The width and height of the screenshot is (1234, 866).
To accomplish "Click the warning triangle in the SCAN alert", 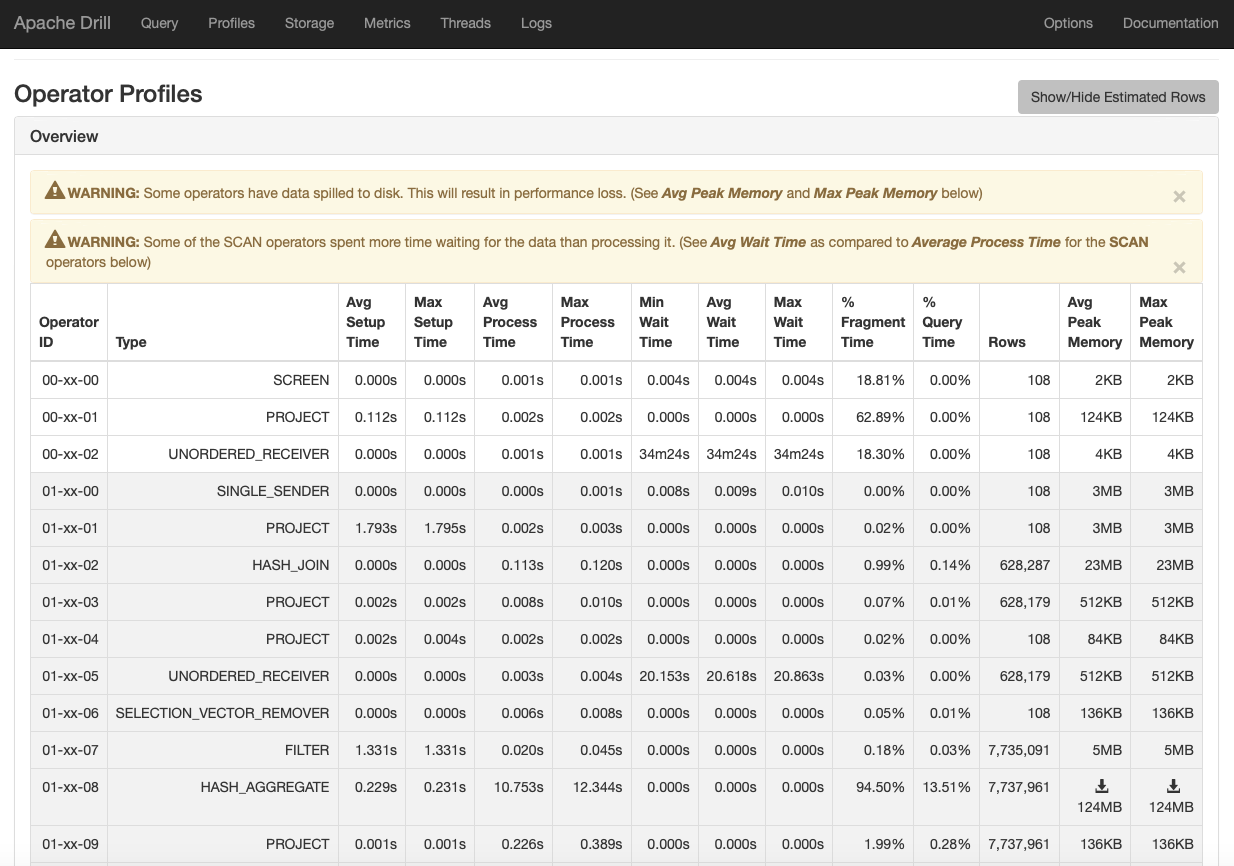I will click(x=55, y=240).
